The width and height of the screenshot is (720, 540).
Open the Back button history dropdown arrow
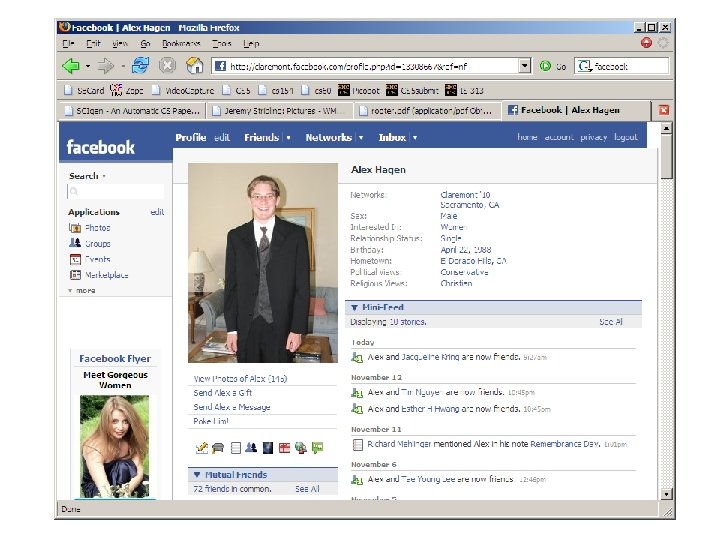tap(88, 67)
